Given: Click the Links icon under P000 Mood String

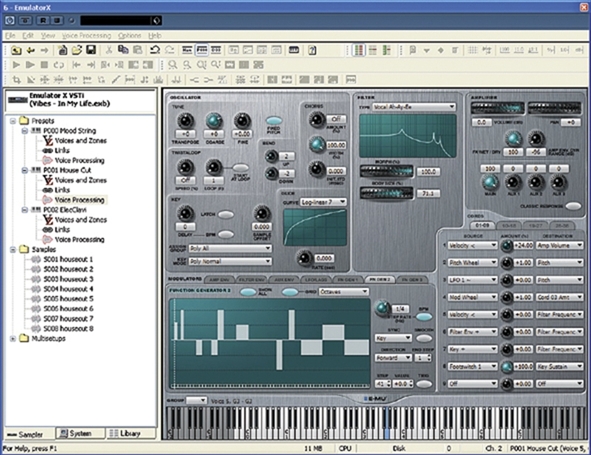Looking at the screenshot, I should click(48, 150).
